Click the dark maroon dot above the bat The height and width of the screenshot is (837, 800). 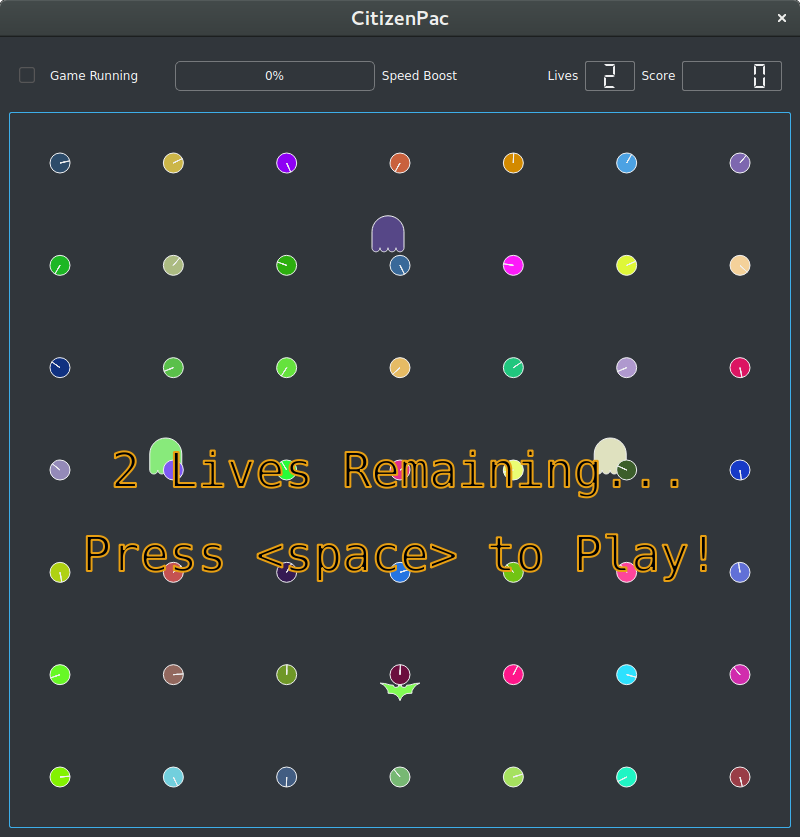pyautogui.click(x=400, y=674)
